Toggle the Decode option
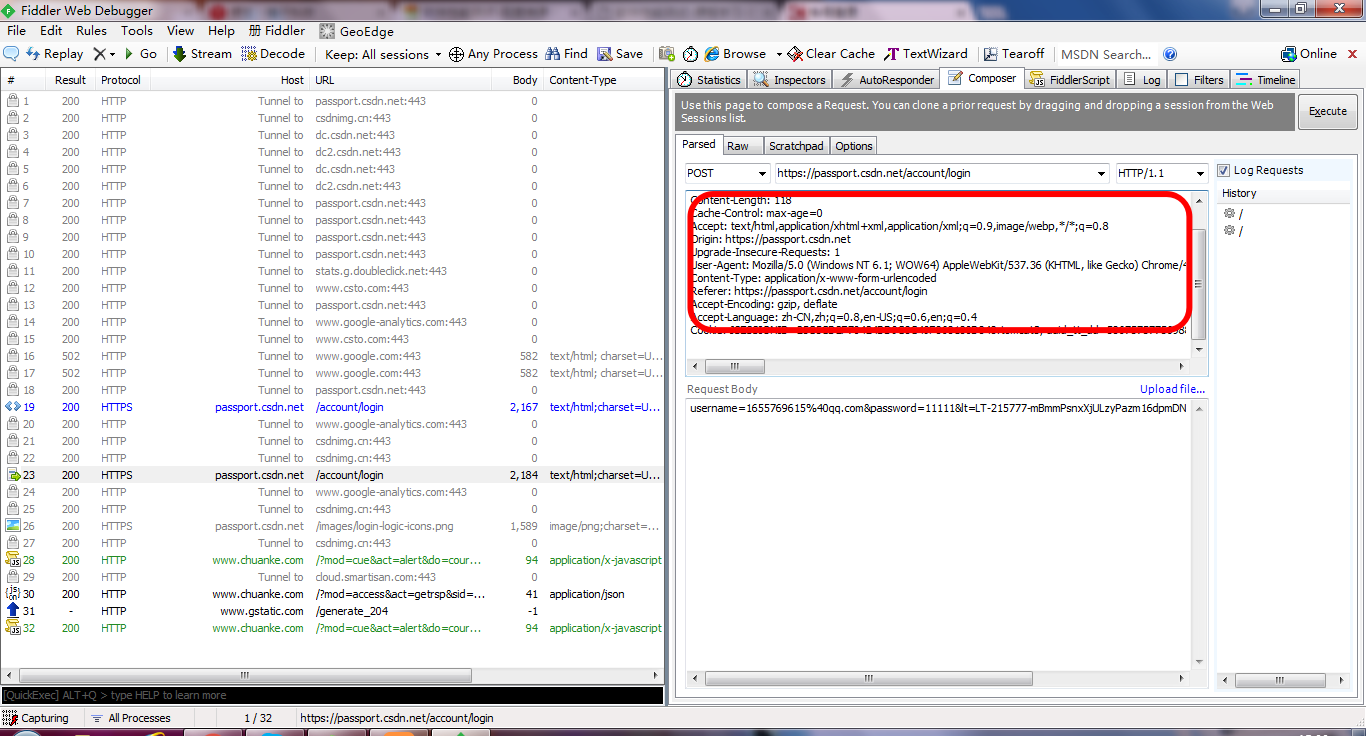 273,54
